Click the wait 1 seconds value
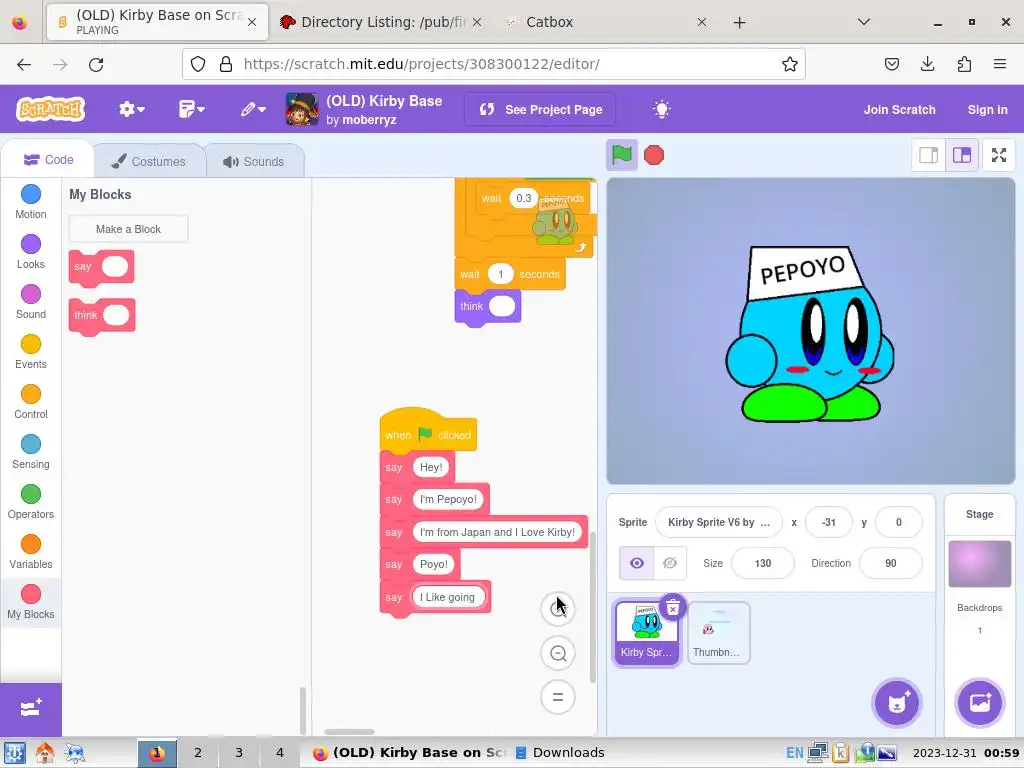 coord(501,274)
